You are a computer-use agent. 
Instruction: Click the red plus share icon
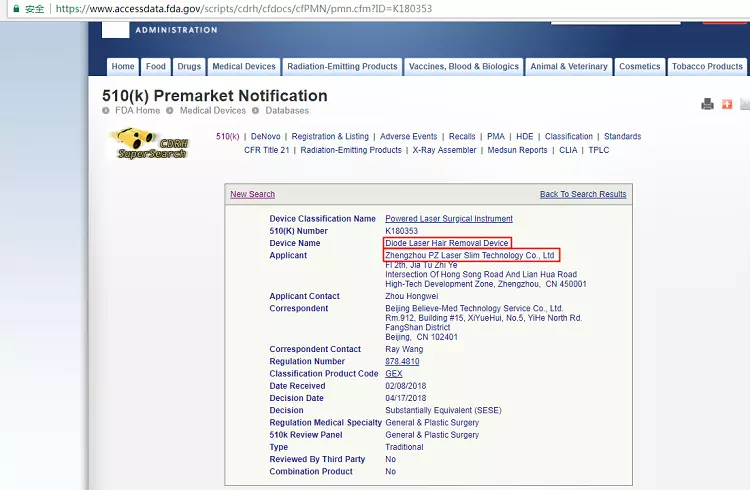pos(727,103)
